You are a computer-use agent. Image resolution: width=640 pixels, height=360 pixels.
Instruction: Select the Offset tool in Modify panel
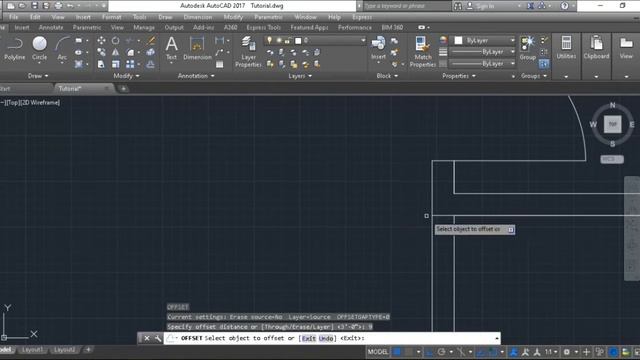tap(151, 64)
